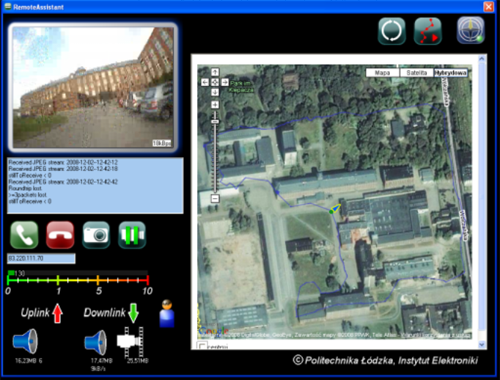Click the Politechnika Łódzka copyright text
Screen dimensions: 500x380
click(x=385, y=360)
